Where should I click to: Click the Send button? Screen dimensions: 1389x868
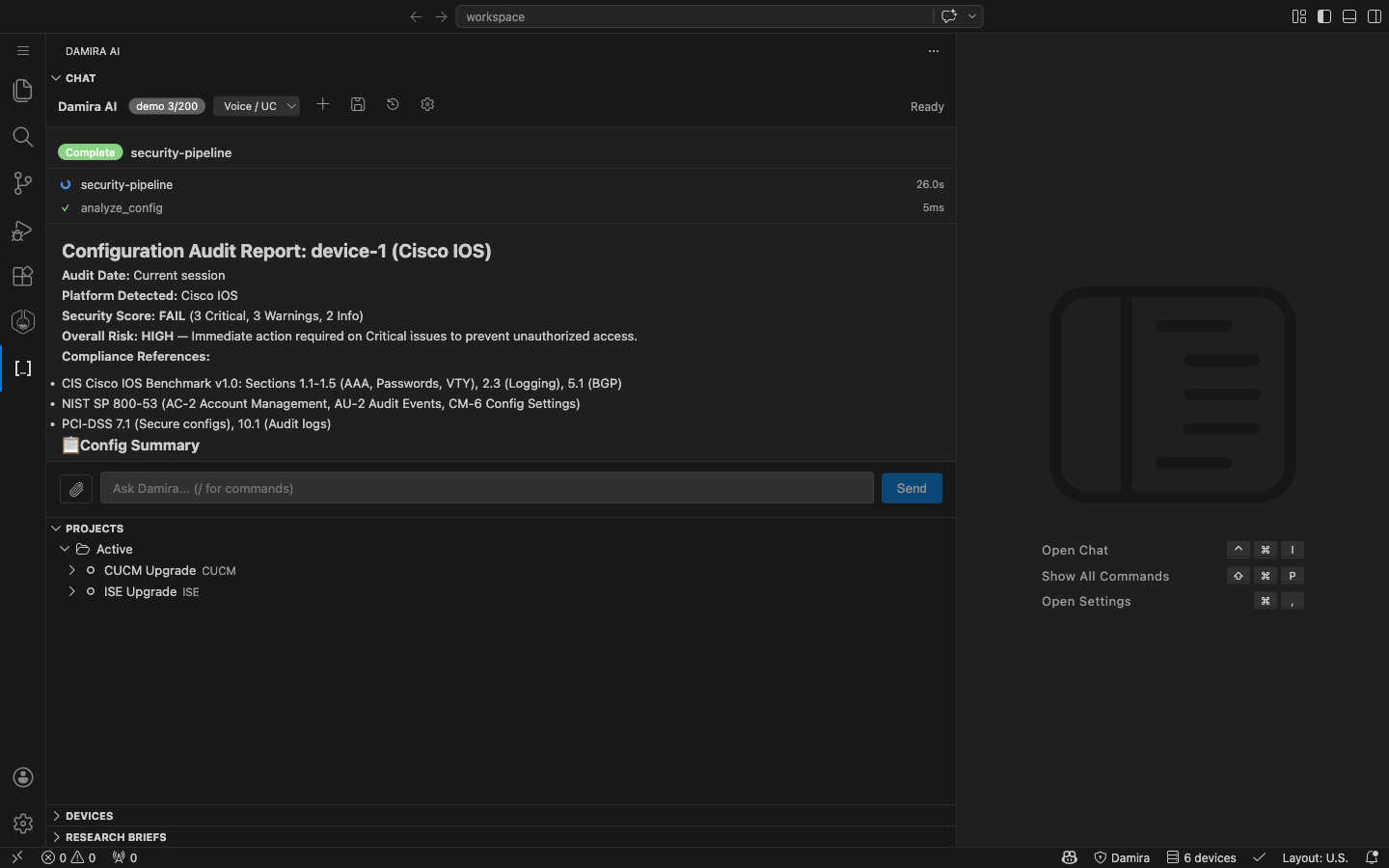[912, 488]
